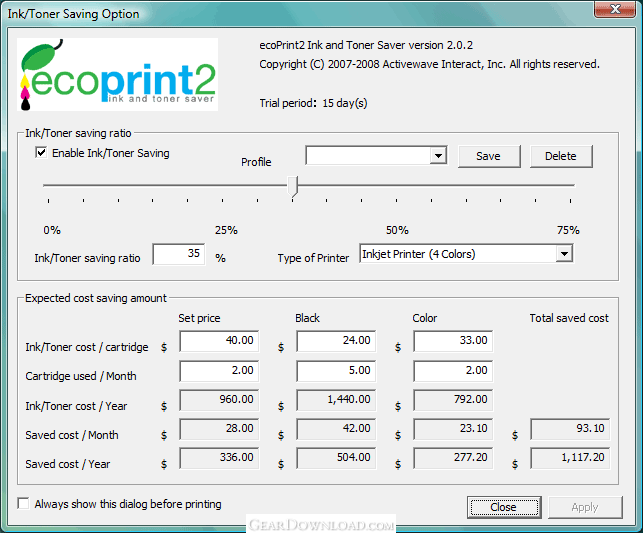Click total monthly saved cost 93.10
Screen dimensions: 643x533
click(570, 429)
